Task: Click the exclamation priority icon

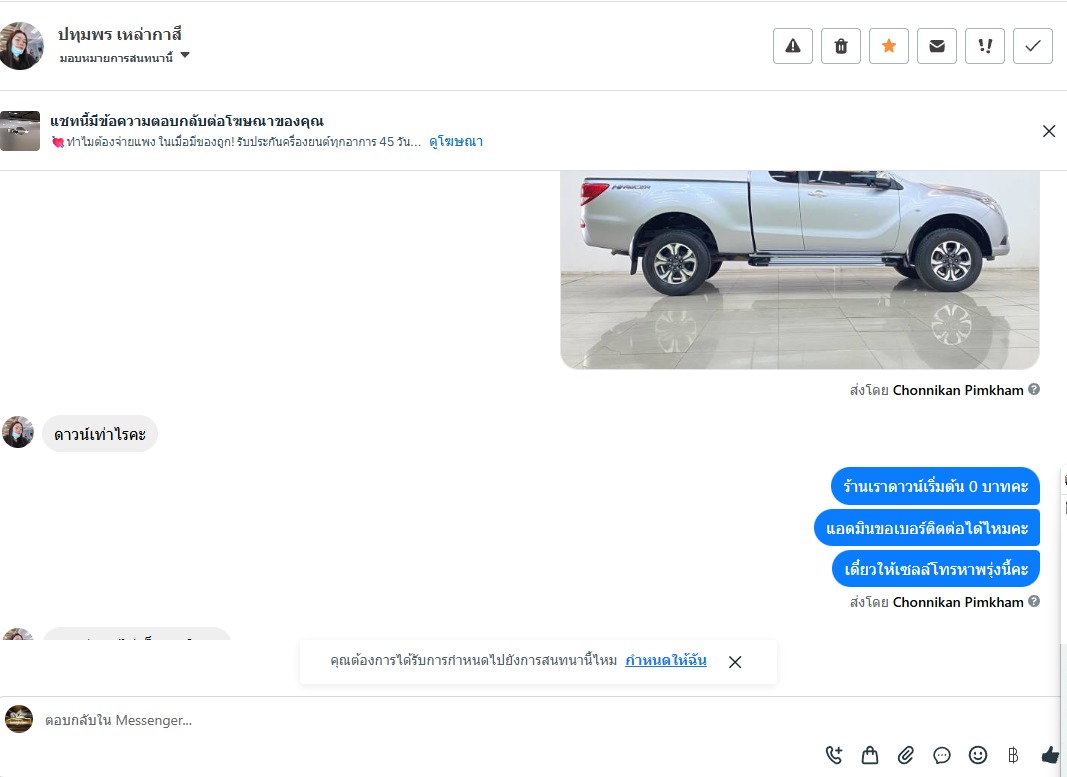Action: pos(985,46)
